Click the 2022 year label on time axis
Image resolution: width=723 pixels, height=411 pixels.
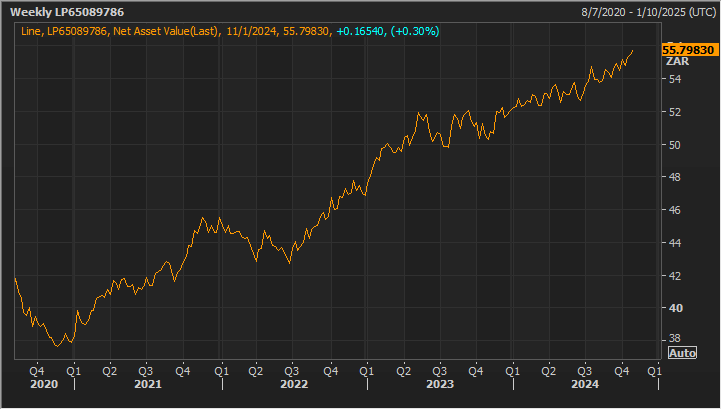(x=295, y=385)
